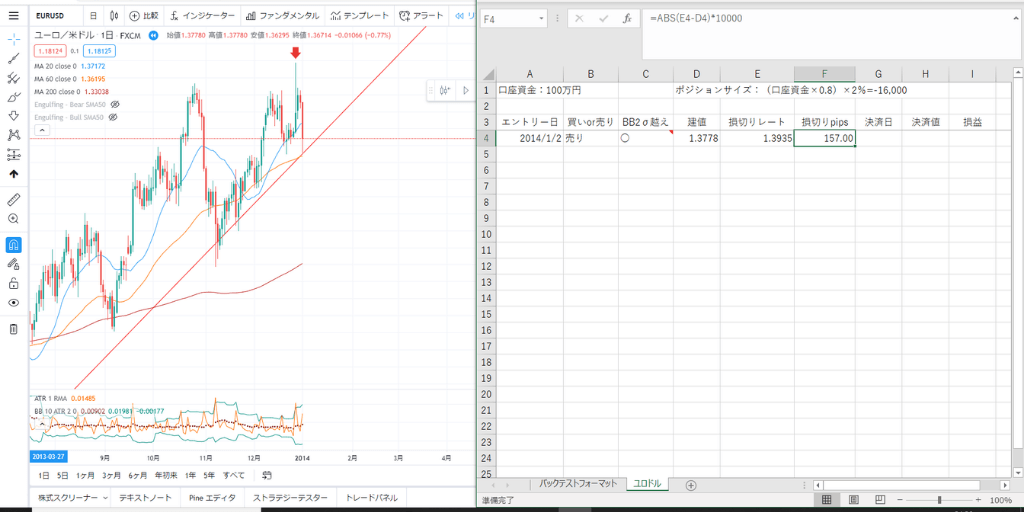This screenshot has width=1024, height=512.
Task: Open the Pine エディタ tab
Action: (212, 498)
